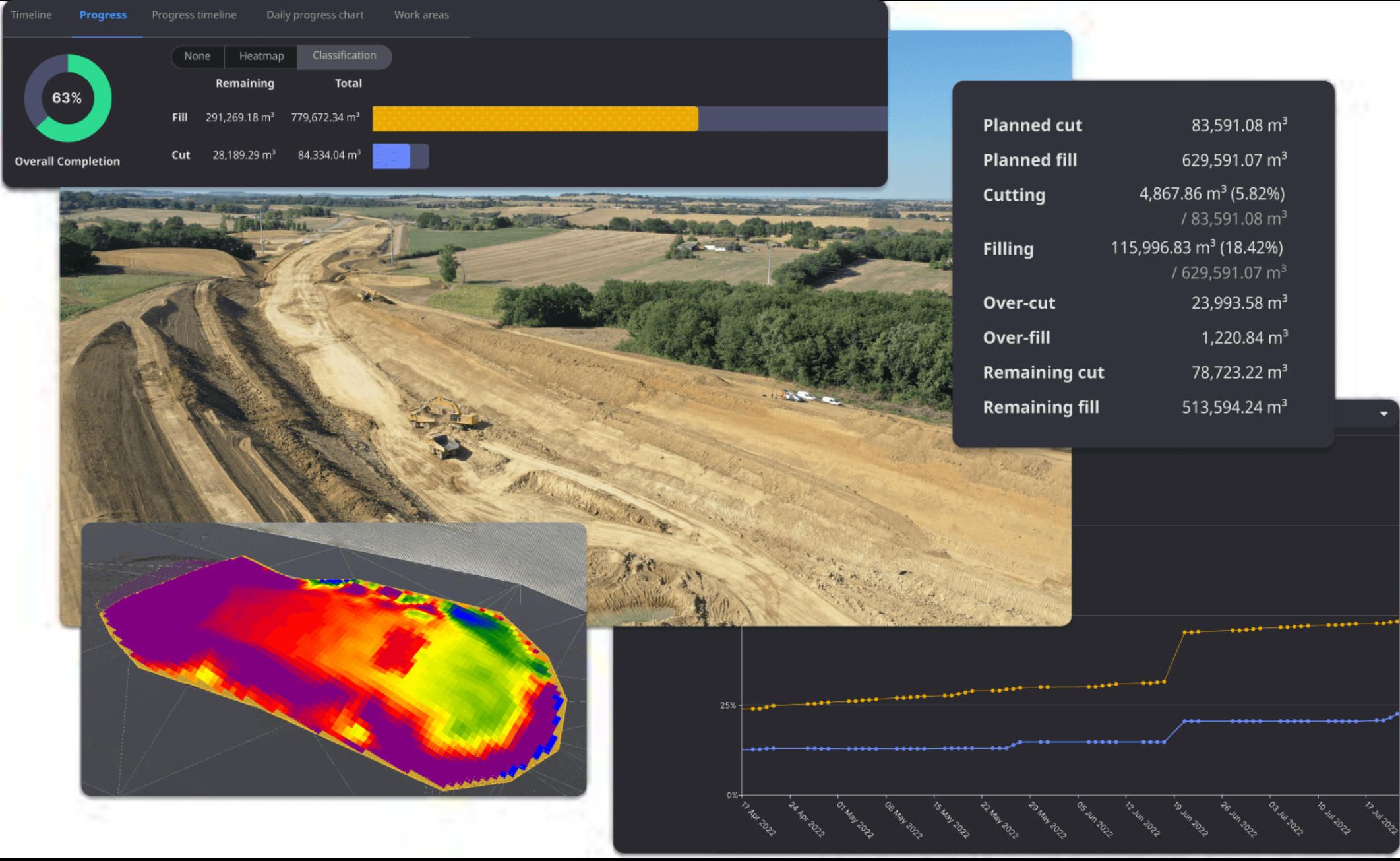The height and width of the screenshot is (861, 1400).
Task: Expand the chart dropdown arrow
Action: [1384, 414]
